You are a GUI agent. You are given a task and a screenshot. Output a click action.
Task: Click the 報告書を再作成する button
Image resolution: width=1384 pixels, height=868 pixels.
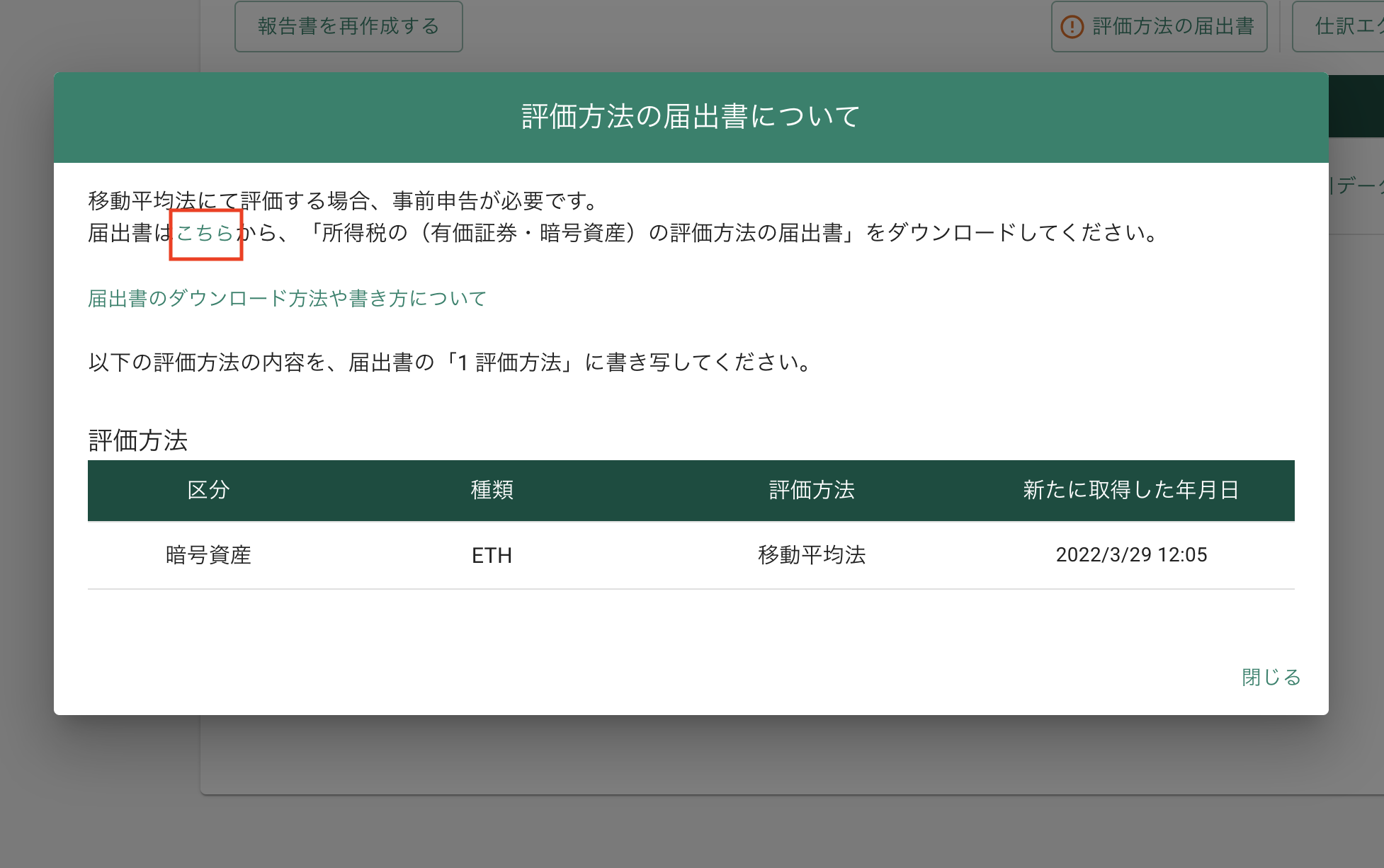pos(348,25)
